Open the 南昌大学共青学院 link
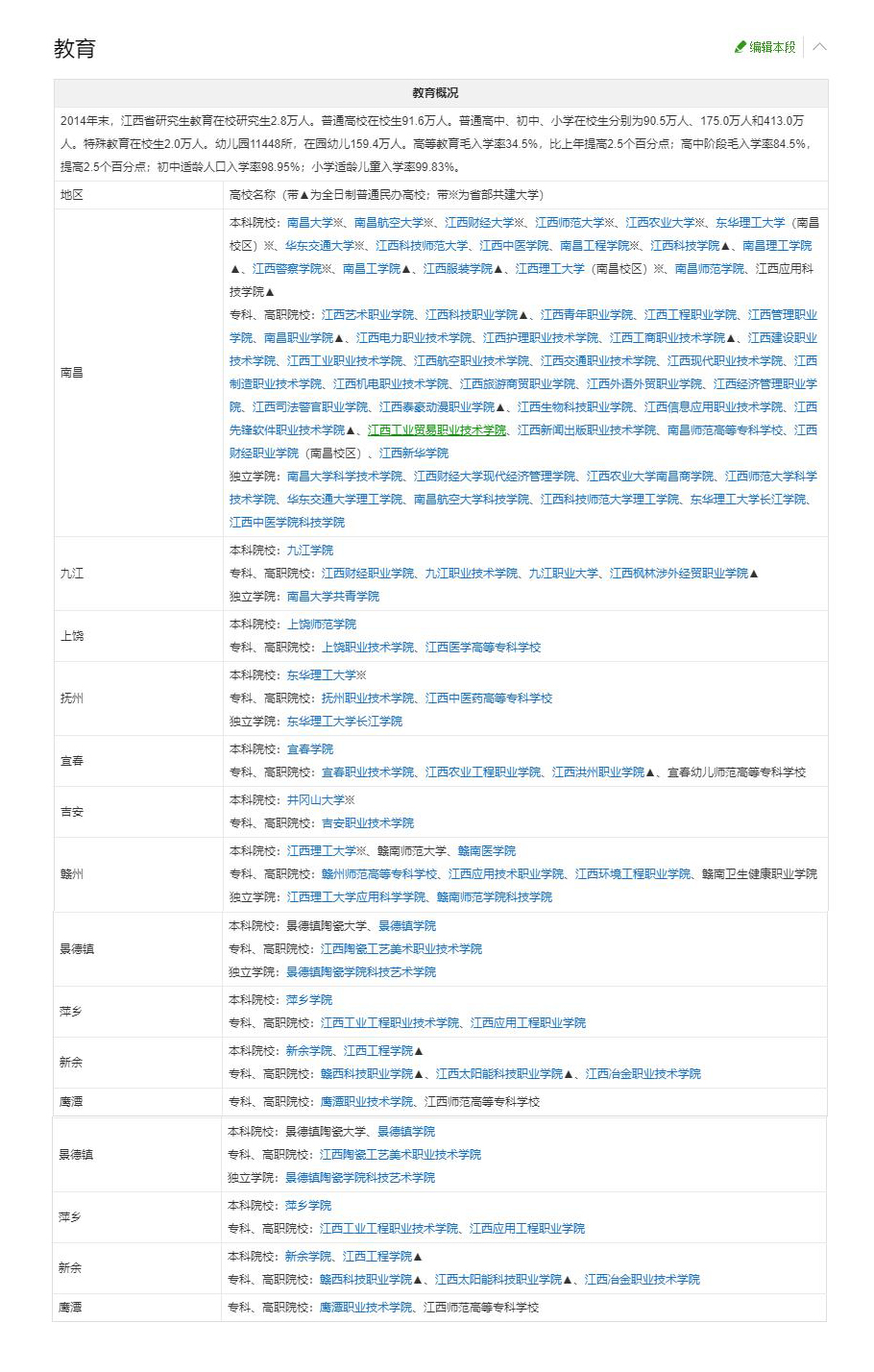Image resolution: width=874 pixels, height=1372 pixels. [333, 597]
